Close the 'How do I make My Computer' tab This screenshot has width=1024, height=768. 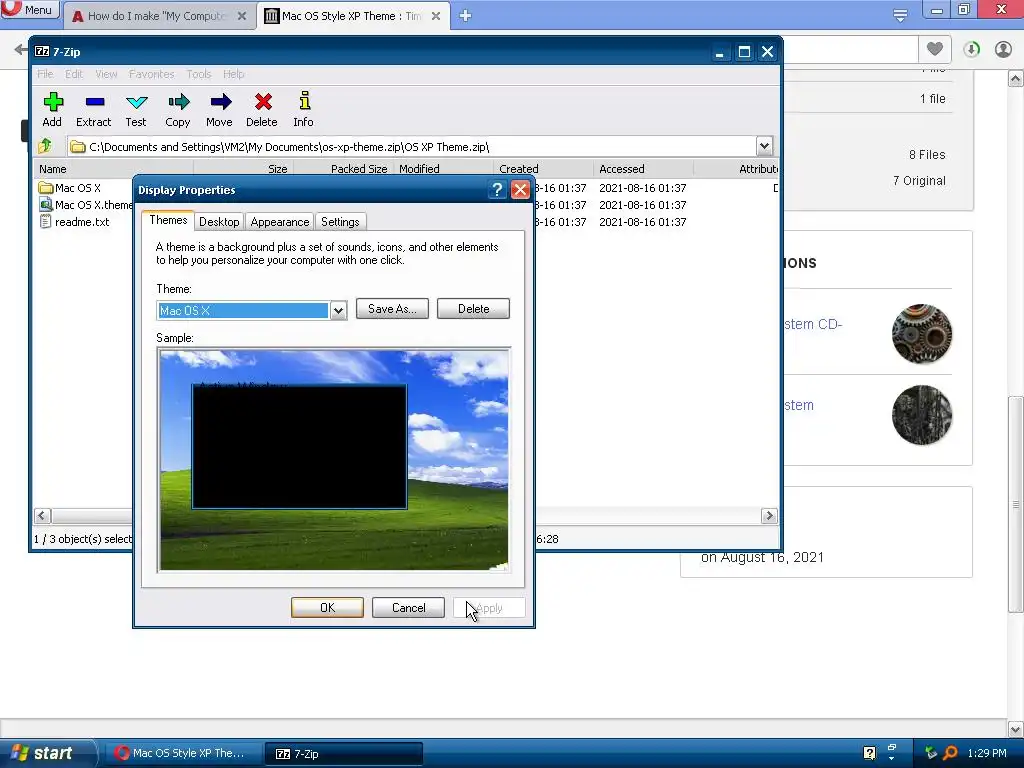click(242, 16)
